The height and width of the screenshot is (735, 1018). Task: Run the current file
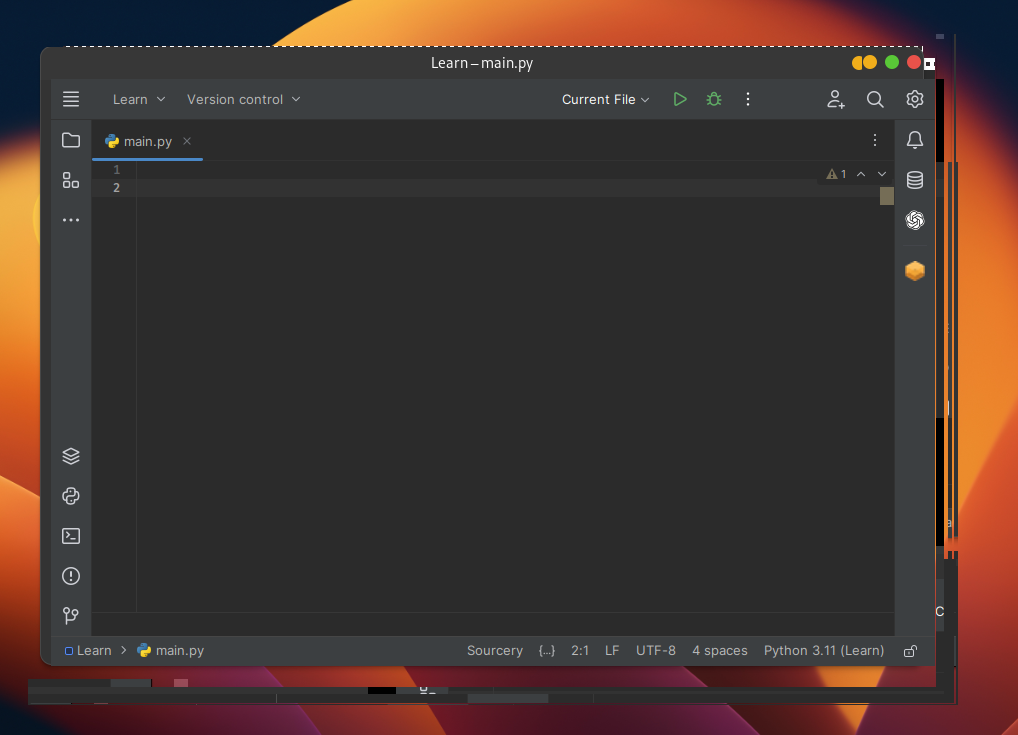[680, 99]
